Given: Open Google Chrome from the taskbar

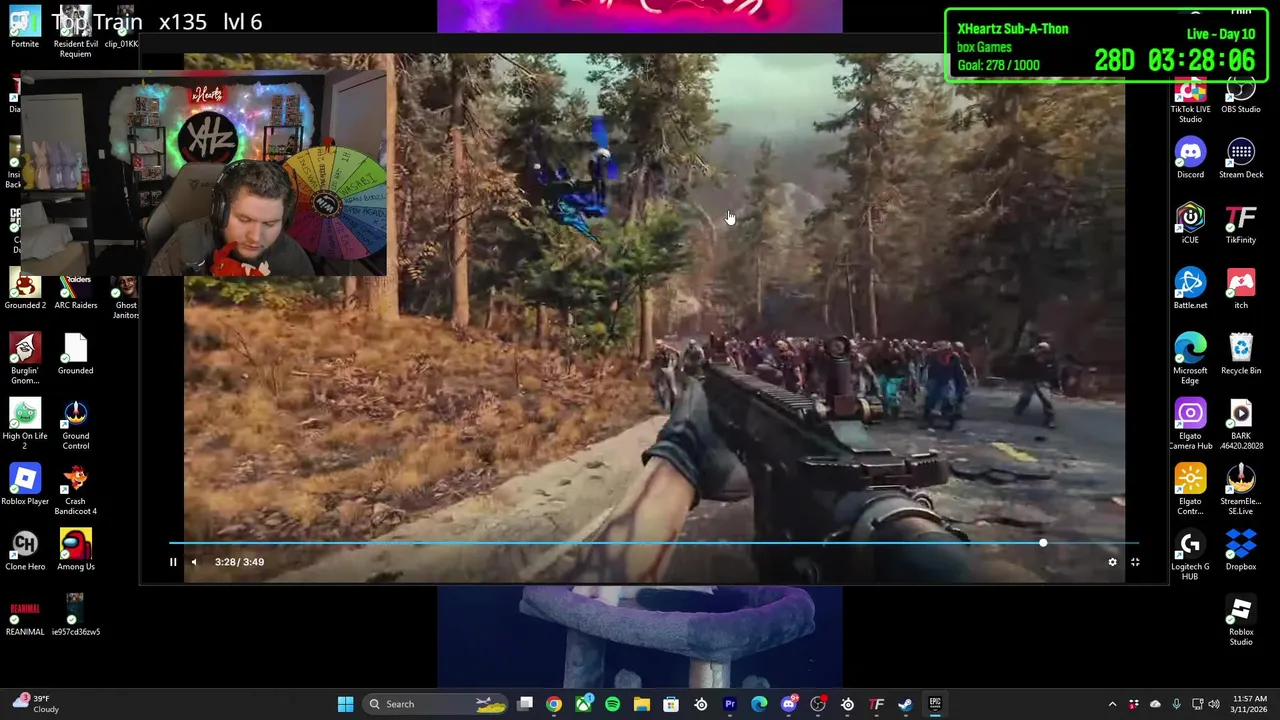Looking at the screenshot, I should click(x=554, y=704).
